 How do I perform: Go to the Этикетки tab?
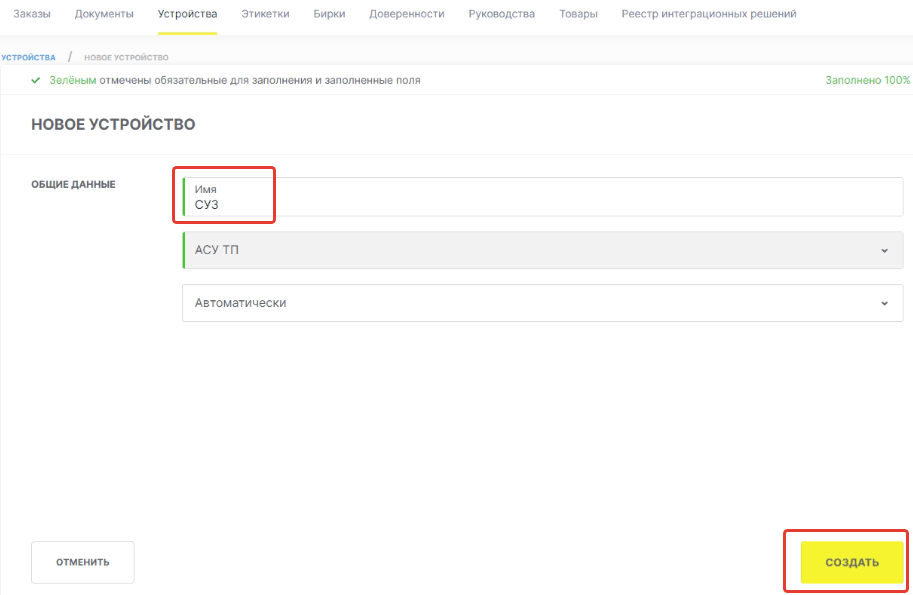click(x=265, y=14)
